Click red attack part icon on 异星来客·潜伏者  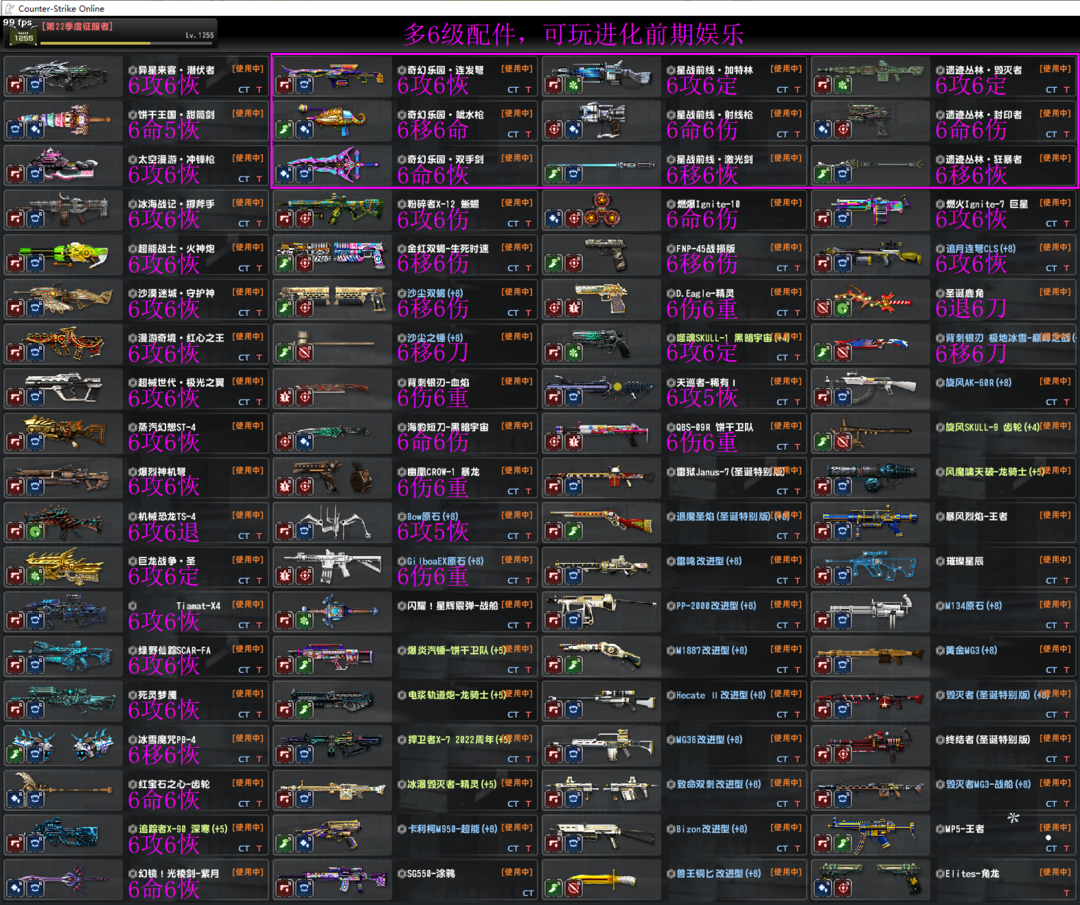click(x=16, y=85)
